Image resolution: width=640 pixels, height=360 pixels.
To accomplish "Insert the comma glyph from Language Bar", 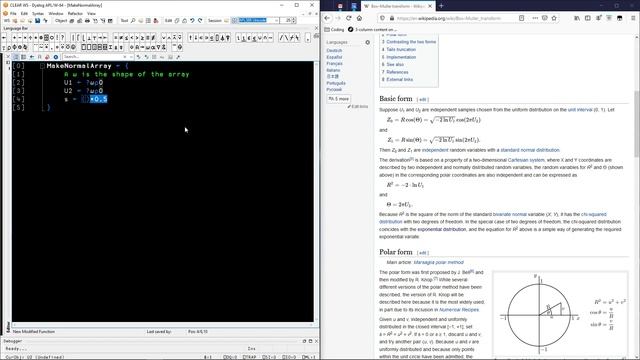I will tap(308, 38).
